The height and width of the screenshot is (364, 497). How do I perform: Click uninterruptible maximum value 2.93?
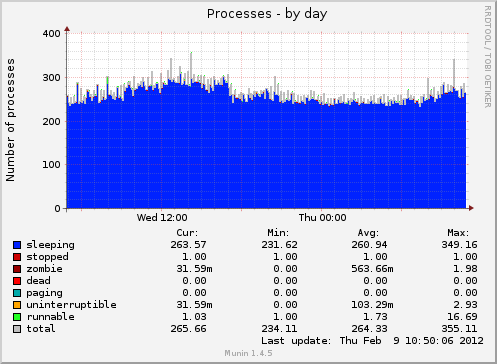click(x=466, y=305)
